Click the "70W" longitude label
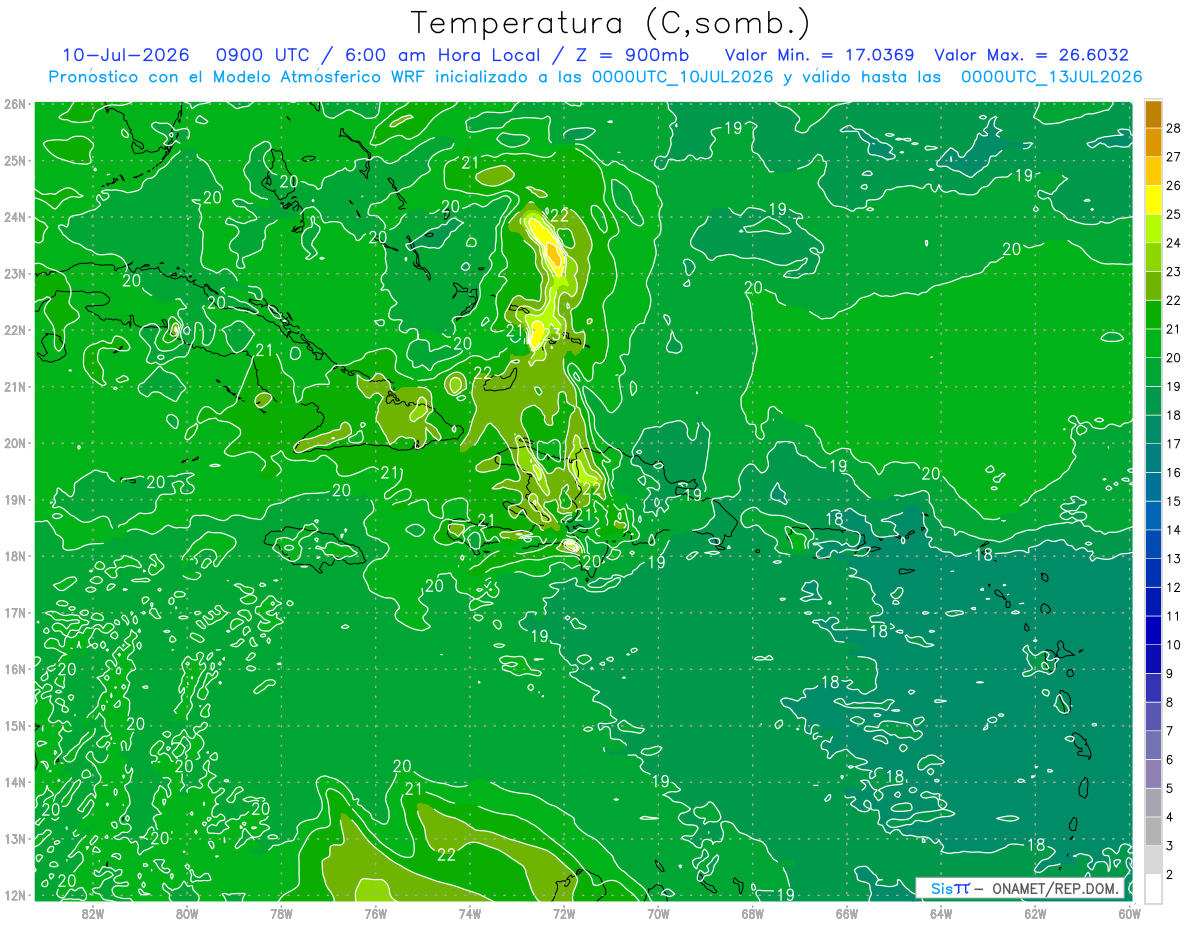 coord(658,913)
